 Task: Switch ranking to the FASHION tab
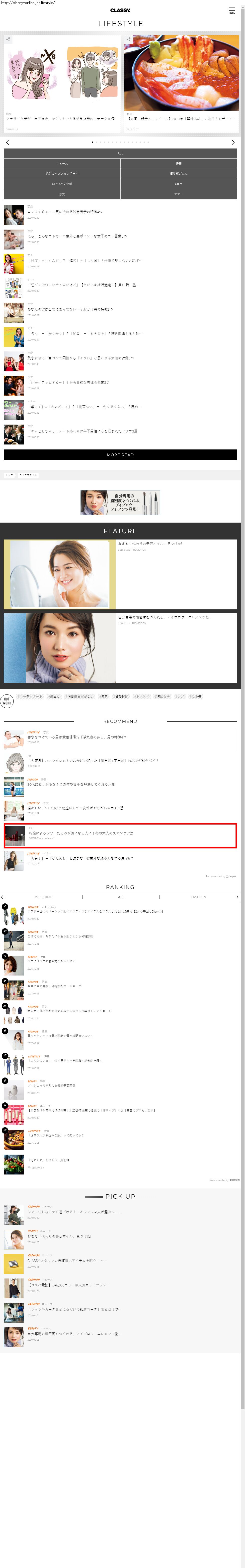198,897
